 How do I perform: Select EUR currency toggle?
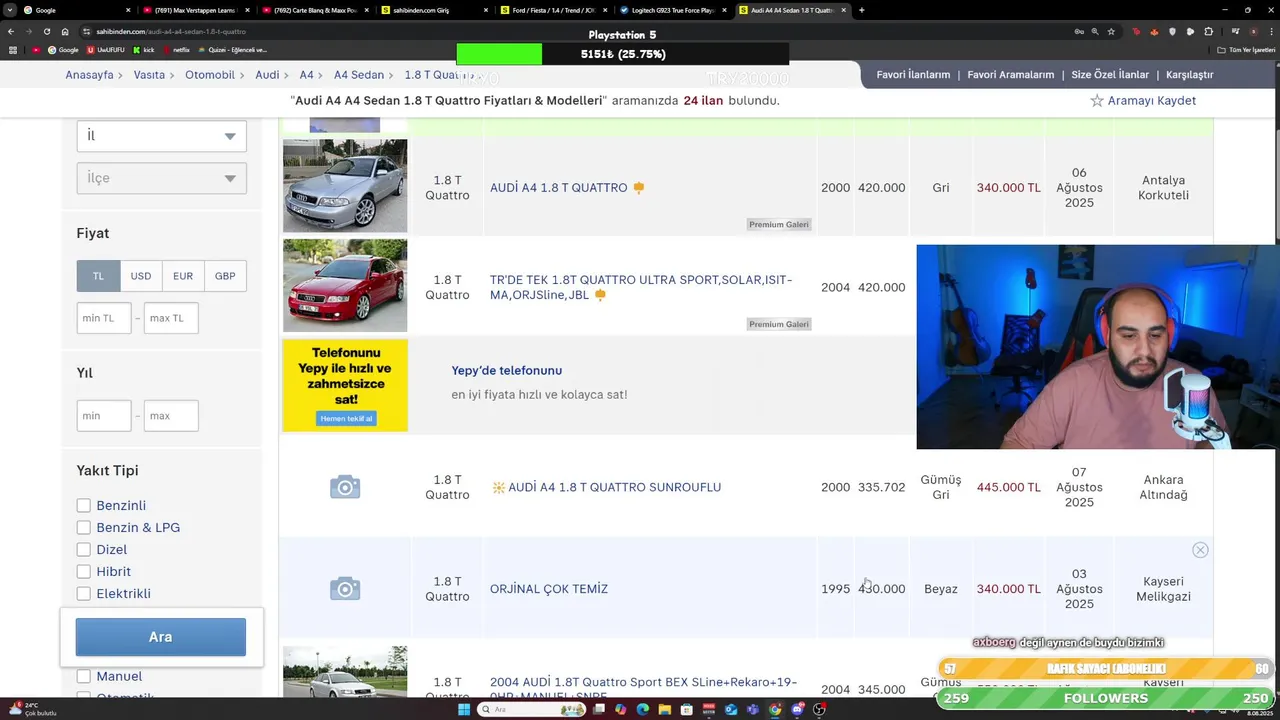pyautogui.click(x=183, y=276)
